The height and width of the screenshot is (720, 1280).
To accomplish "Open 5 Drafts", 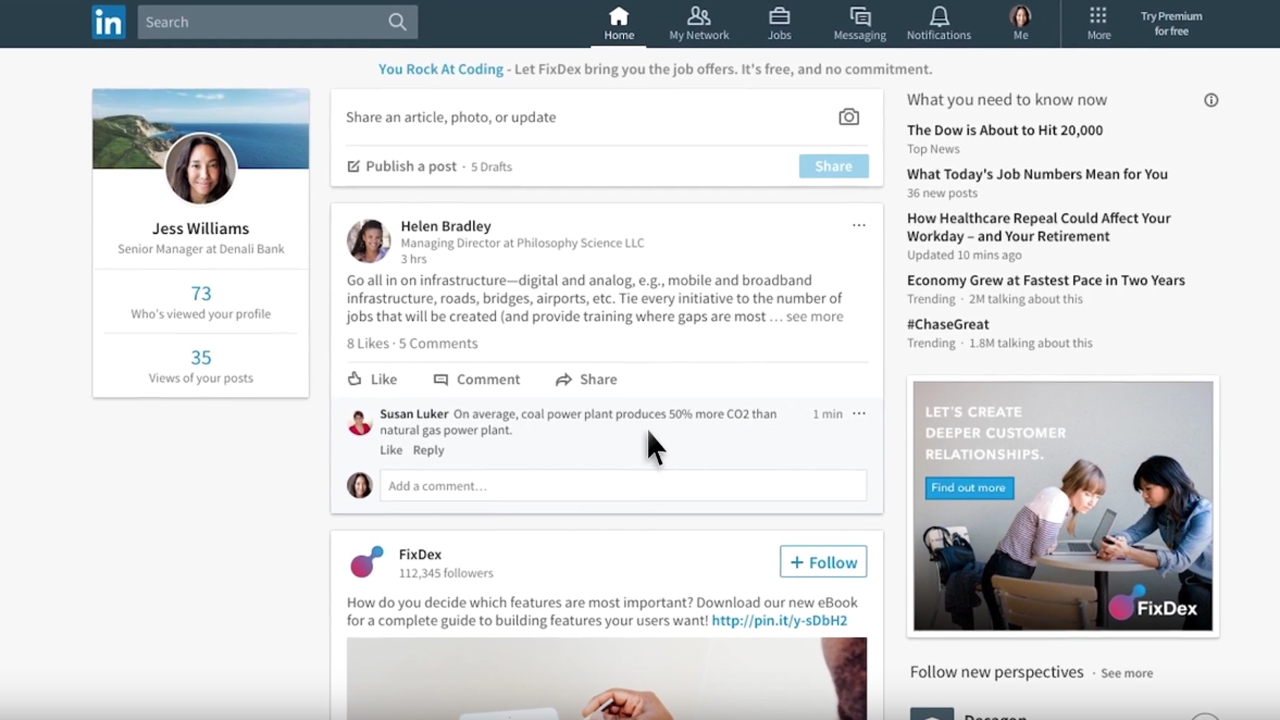I will pos(491,167).
